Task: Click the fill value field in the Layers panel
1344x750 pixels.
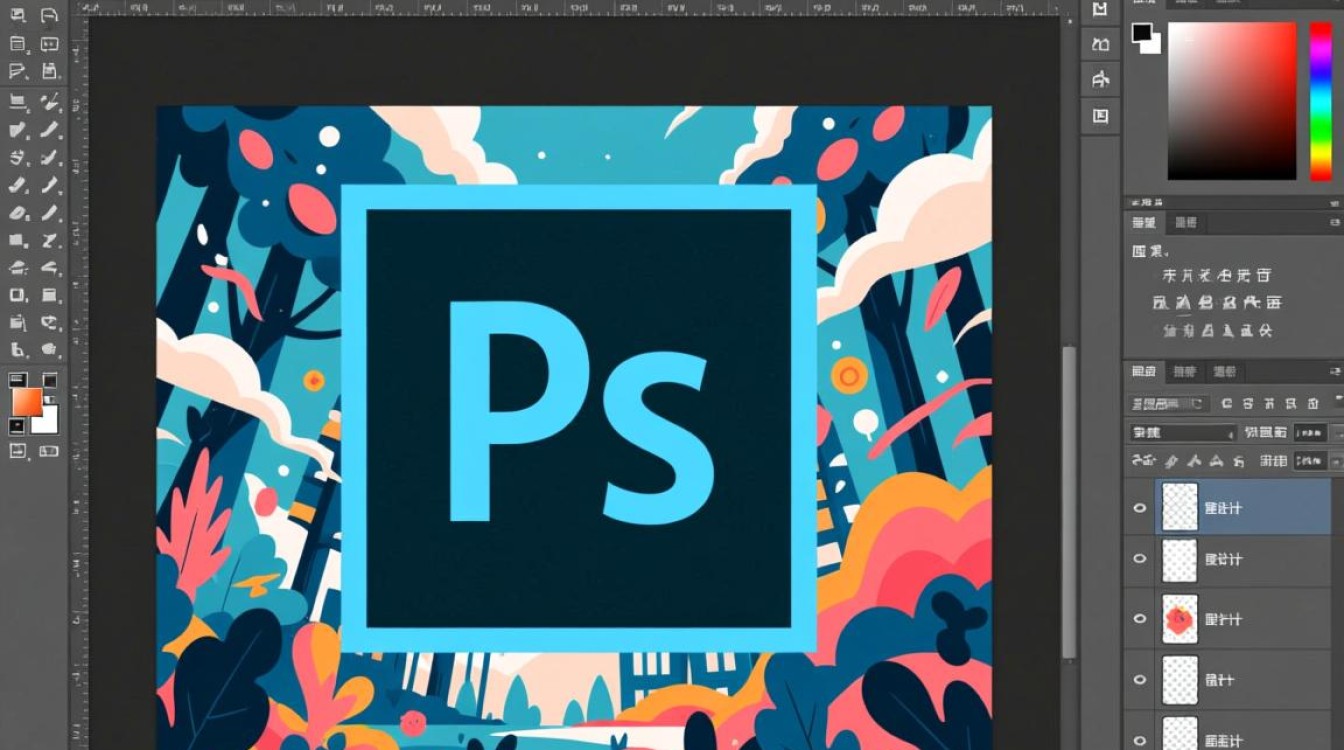Action: coord(1310,461)
